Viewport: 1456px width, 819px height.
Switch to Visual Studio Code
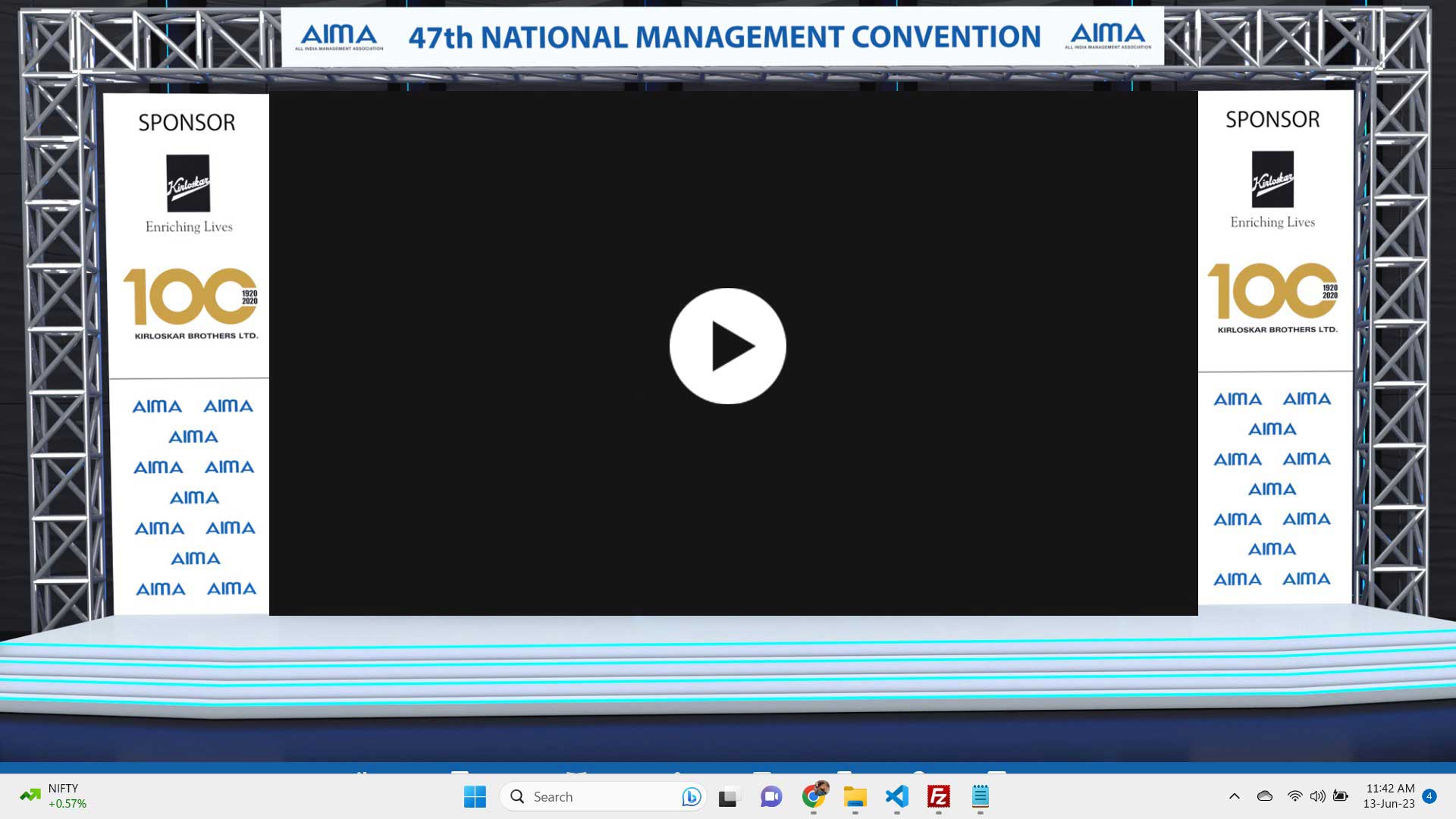point(897,796)
